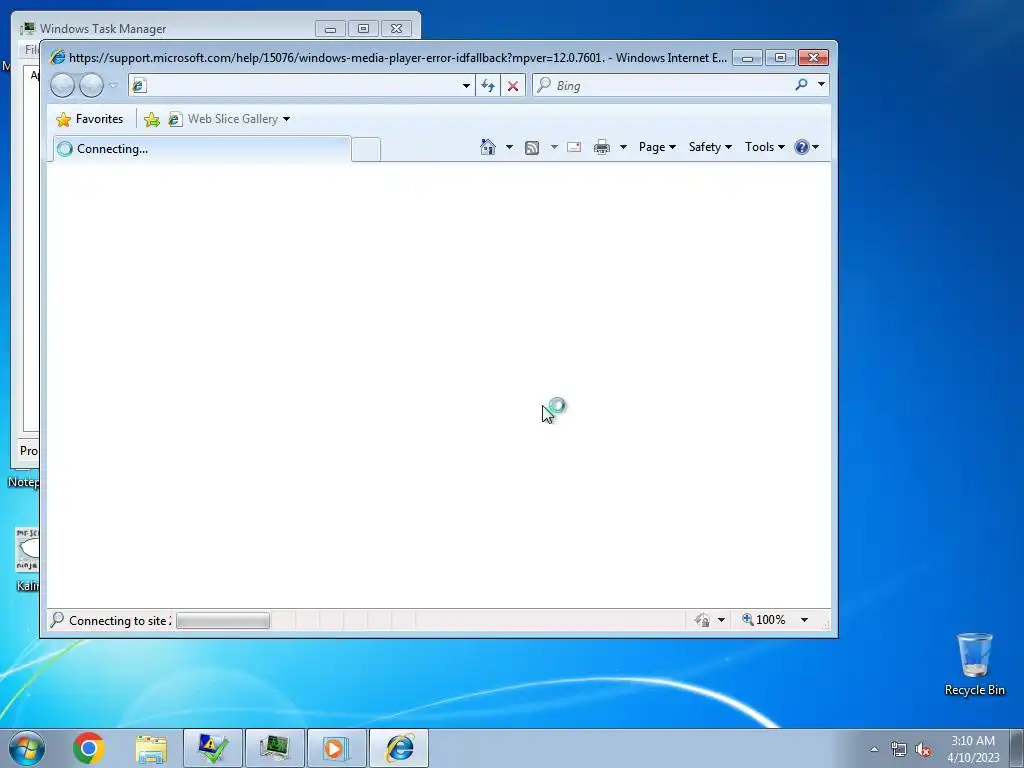Click the network tray icon

click(899, 749)
